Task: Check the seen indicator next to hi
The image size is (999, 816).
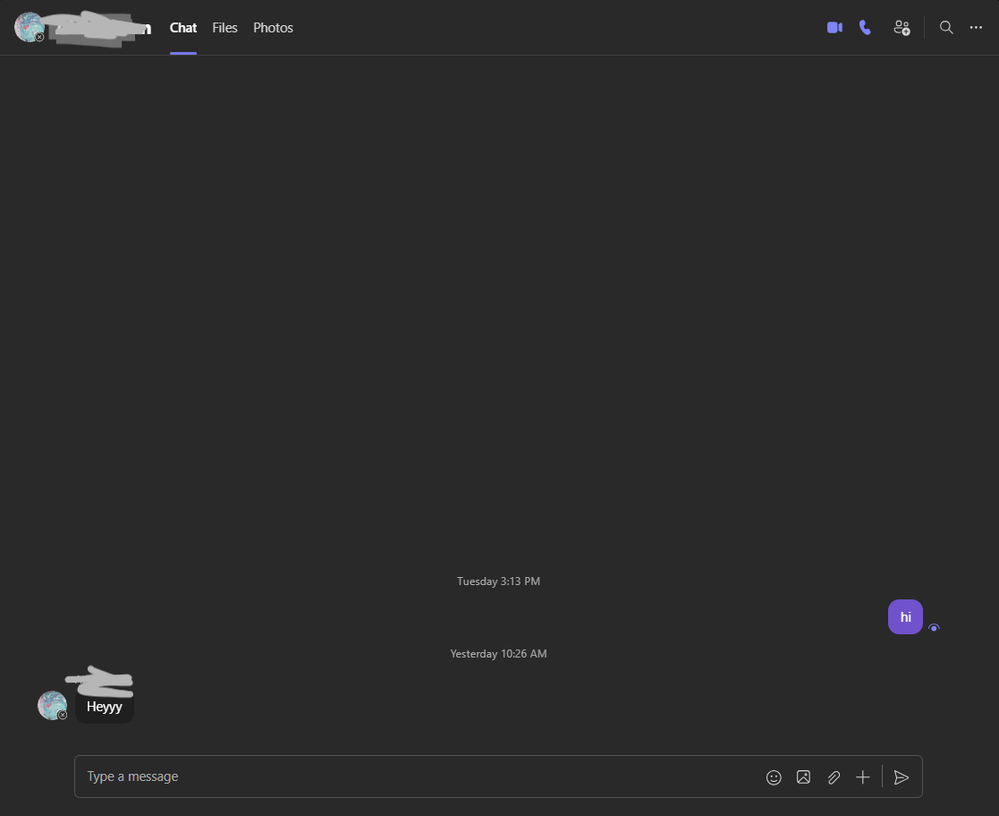Action: pyautogui.click(x=934, y=627)
